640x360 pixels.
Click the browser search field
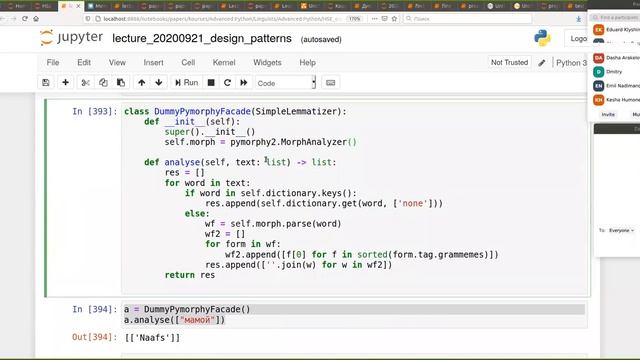(x=468, y=19)
